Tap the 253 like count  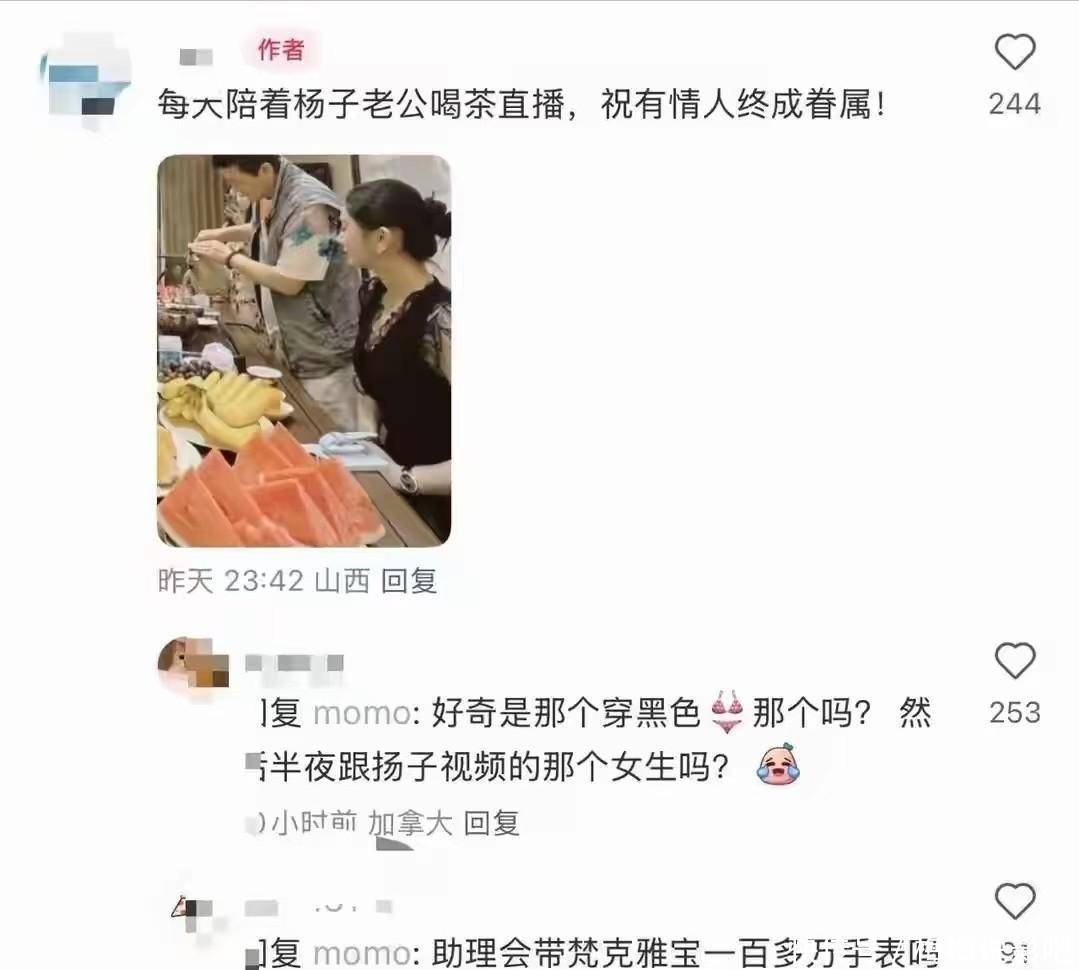pyautogui.click(x=1015, y=713)
